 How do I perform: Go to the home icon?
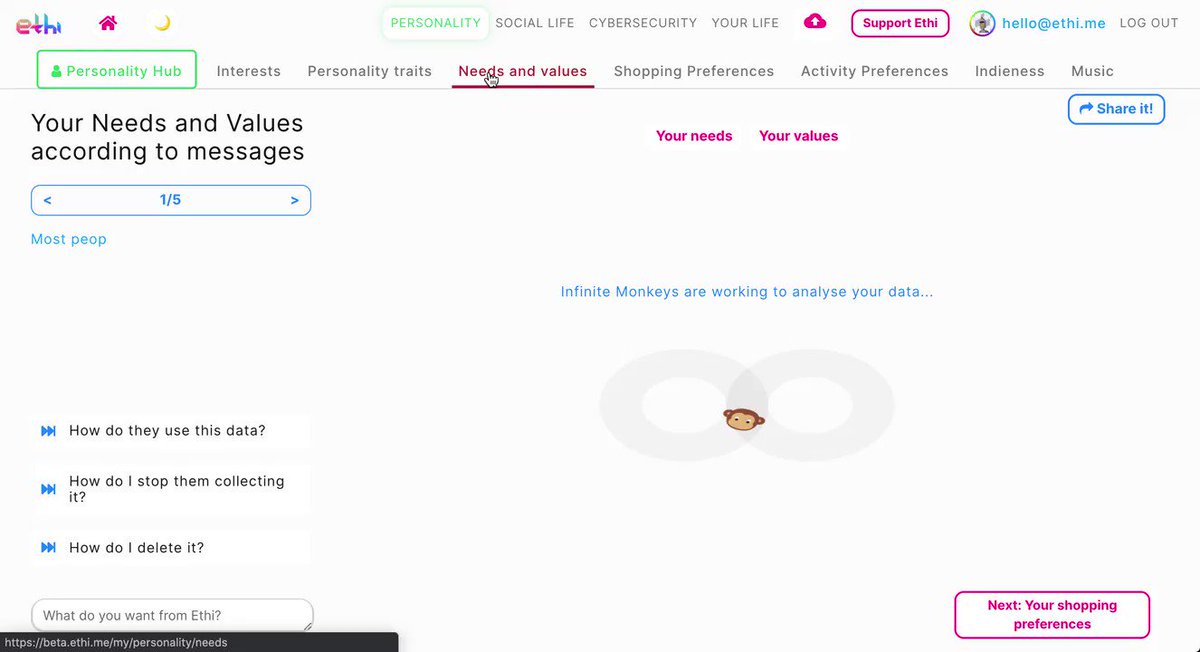pos(108,23)
